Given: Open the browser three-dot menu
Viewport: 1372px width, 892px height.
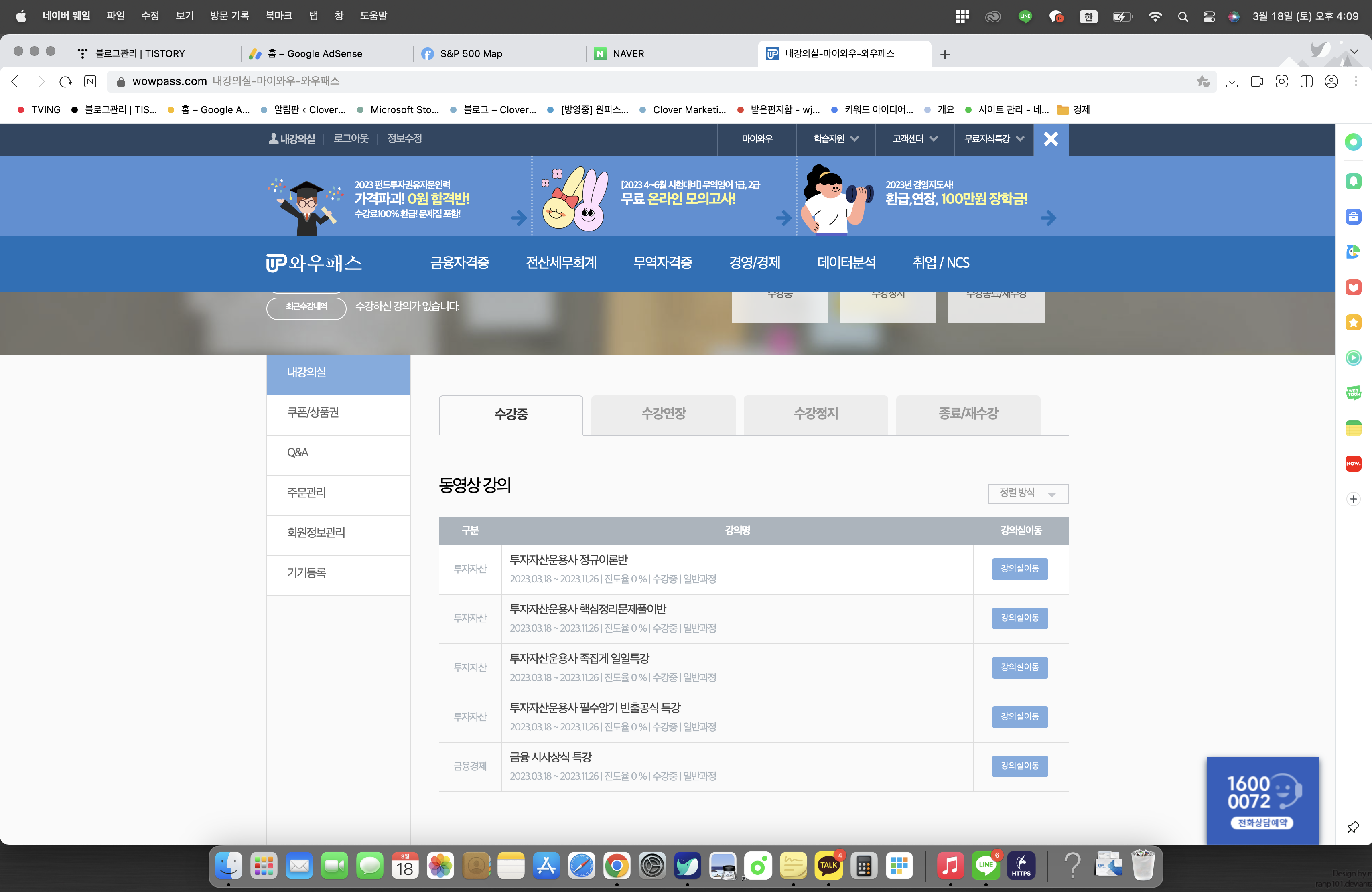Looking at the screenshot, I should click(1356, 82).
